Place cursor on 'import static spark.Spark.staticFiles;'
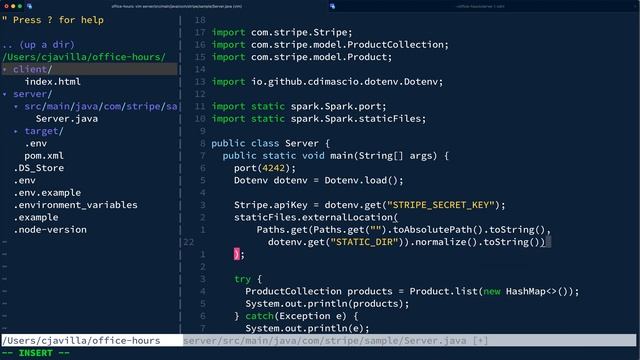This screenshot has height=360, width=640. coord(318,119)
